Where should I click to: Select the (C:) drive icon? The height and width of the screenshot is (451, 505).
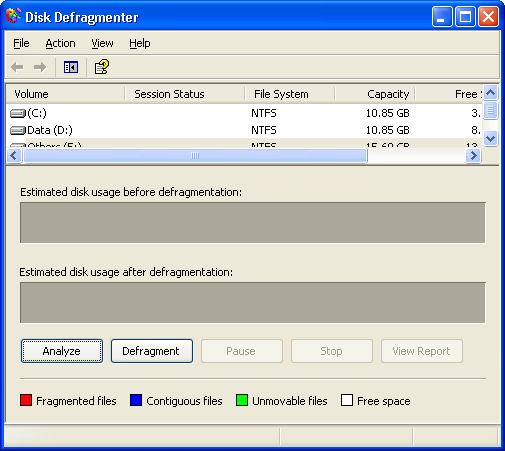[x=18, y=113]
